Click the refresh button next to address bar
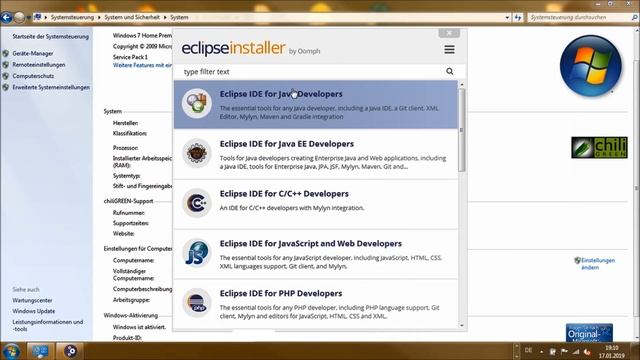Screen dimensions: 640x360 pos(518,18)
